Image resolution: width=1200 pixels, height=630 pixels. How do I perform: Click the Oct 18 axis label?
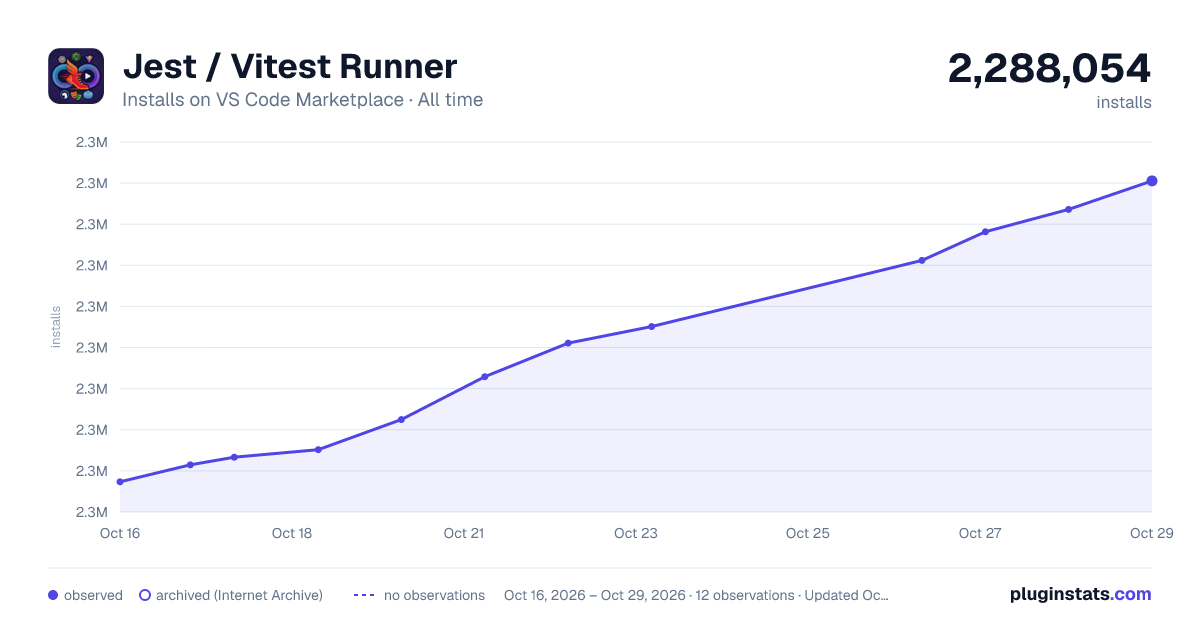tap(292, 533)
